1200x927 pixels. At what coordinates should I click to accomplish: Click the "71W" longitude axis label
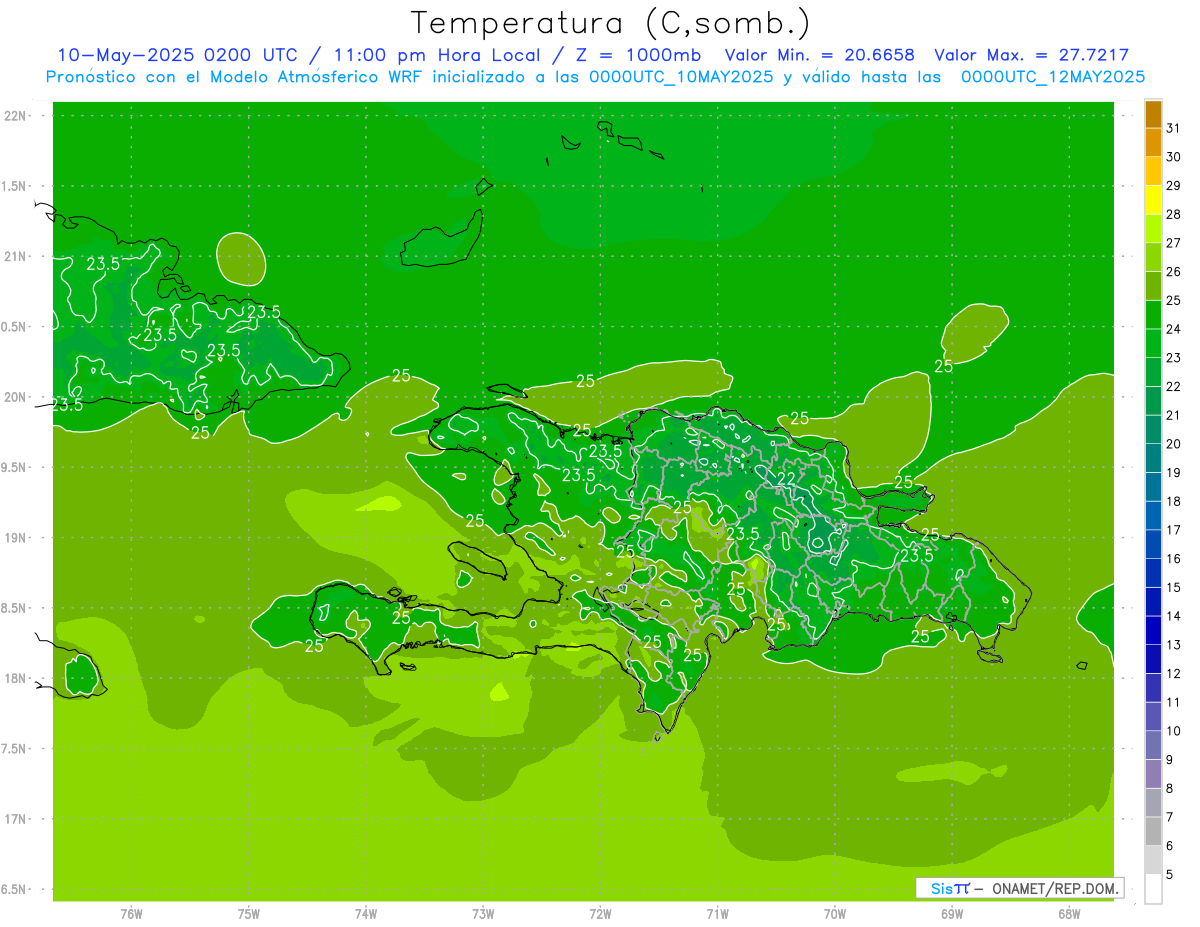pyautogui.click(x=717, y=914)
